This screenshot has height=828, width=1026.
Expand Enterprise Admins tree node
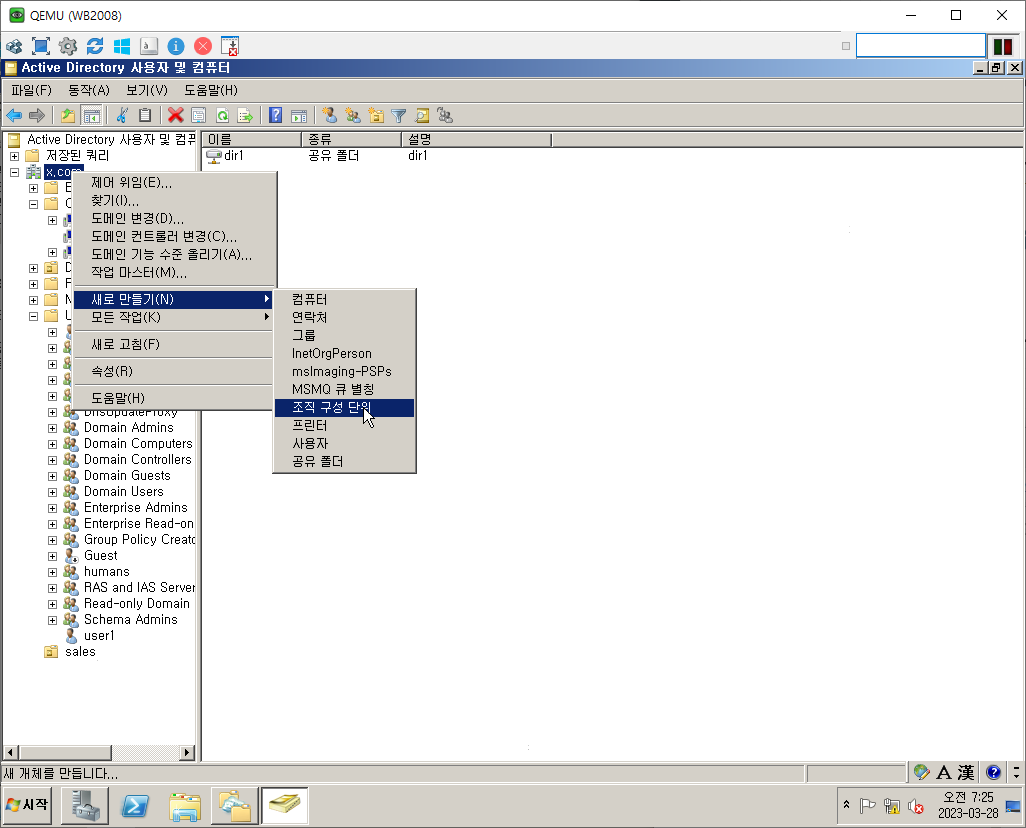pos(52,508)
